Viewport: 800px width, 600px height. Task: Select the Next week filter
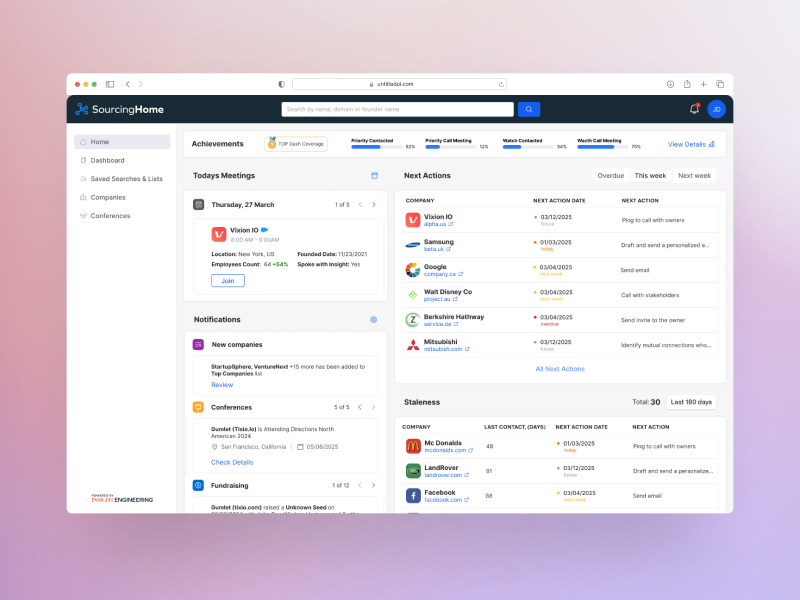(x=694, y=175)
